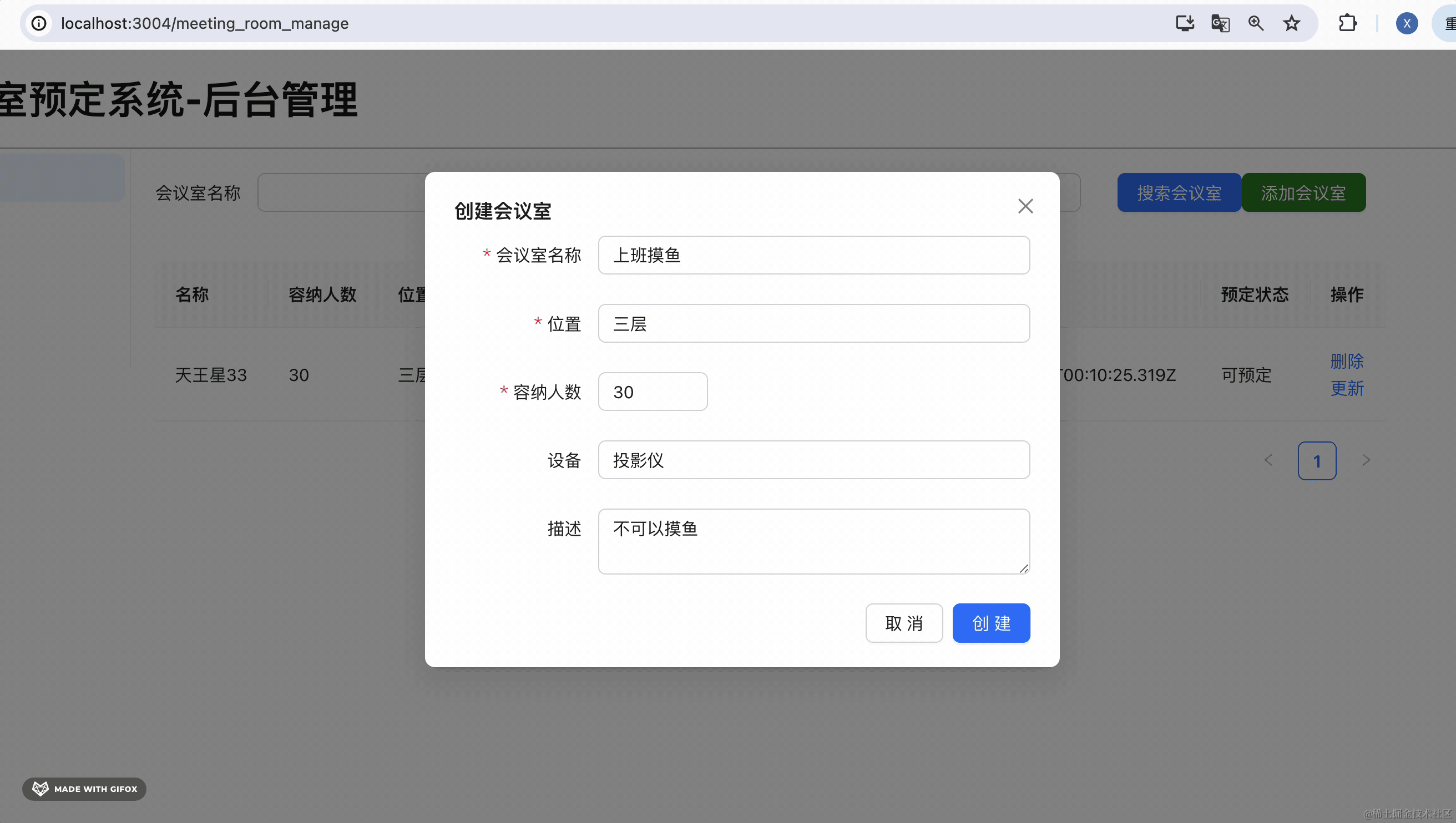Click the 创建 button
This screenshot has height=823, width=1456.
click(x=990, y=623)
